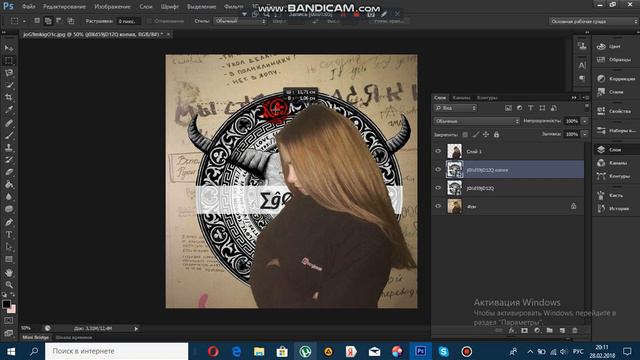Toggle lock all padlock icon
Screen dimensions: 640x360
pyautogui.click(x=496, y=134)
